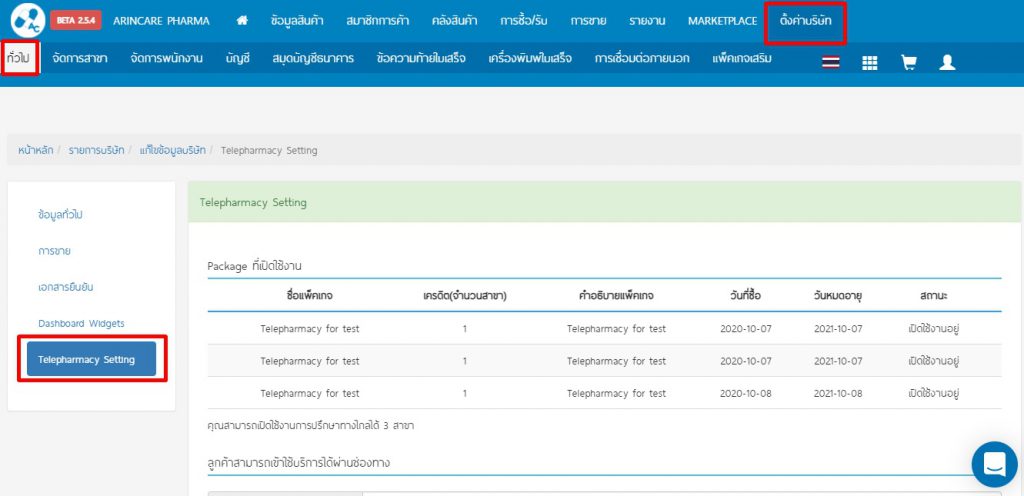Open the chat support bubble

click(995, 464)
